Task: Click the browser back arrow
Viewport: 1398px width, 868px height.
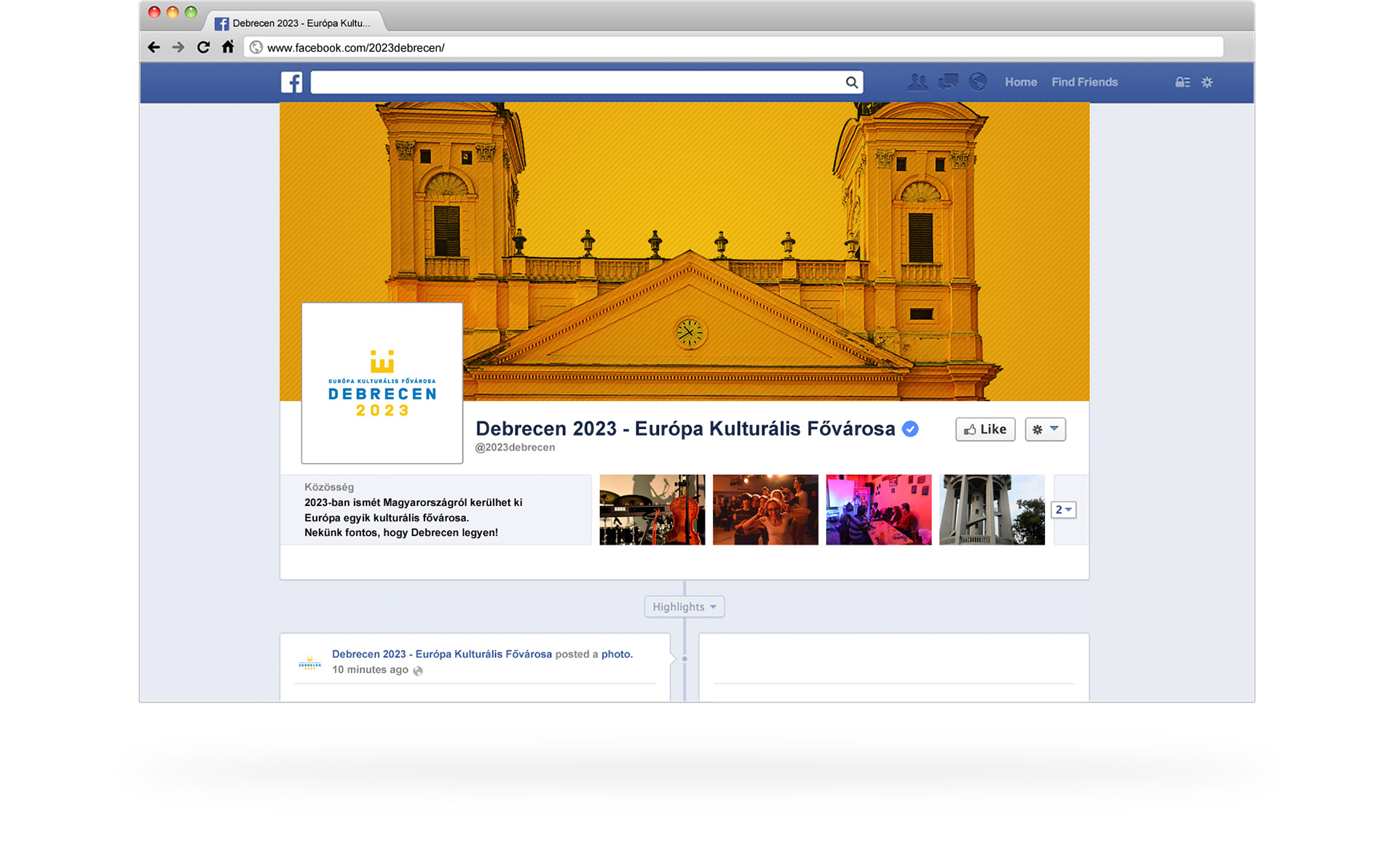Action: (x=154, y=47)
